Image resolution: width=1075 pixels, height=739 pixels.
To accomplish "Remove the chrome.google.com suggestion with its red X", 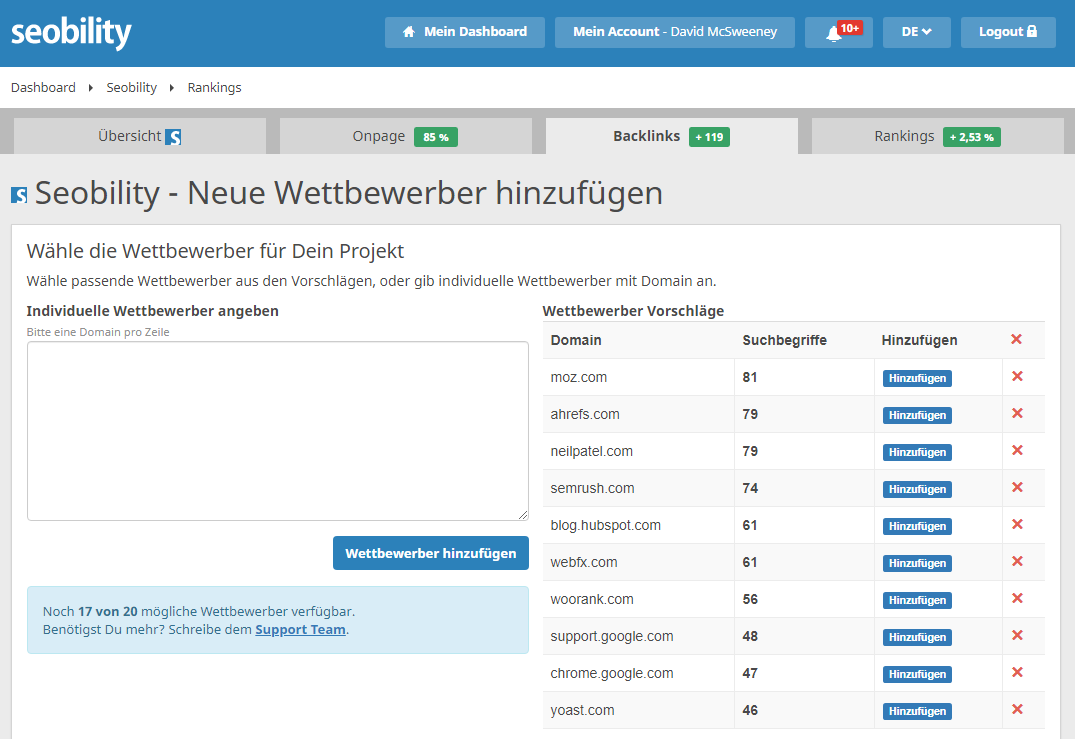I will 1017,673.
